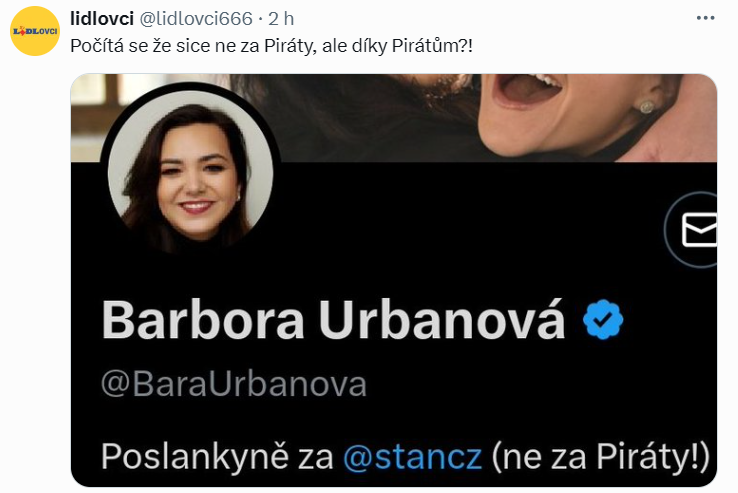Click the (ne za Piráty!) bio text
The height and width of the screenshot is (493, 738).
point(600,457)
